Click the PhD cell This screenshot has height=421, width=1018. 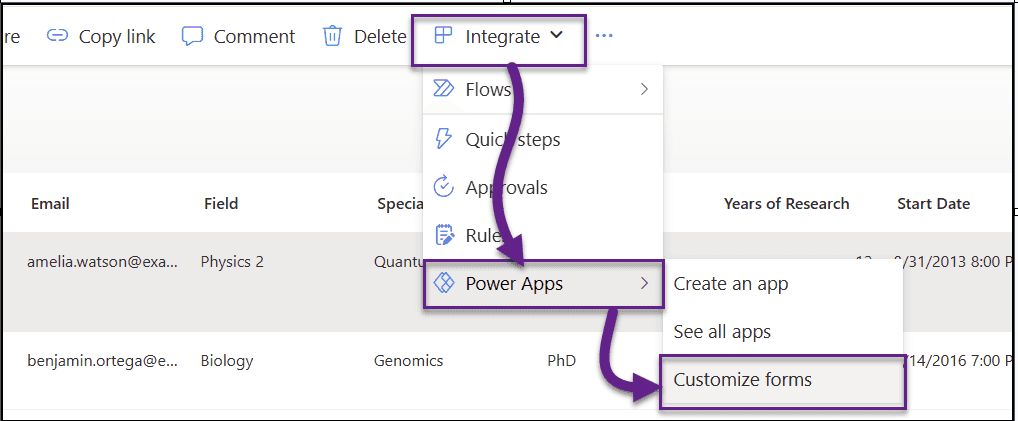[562, 361]
